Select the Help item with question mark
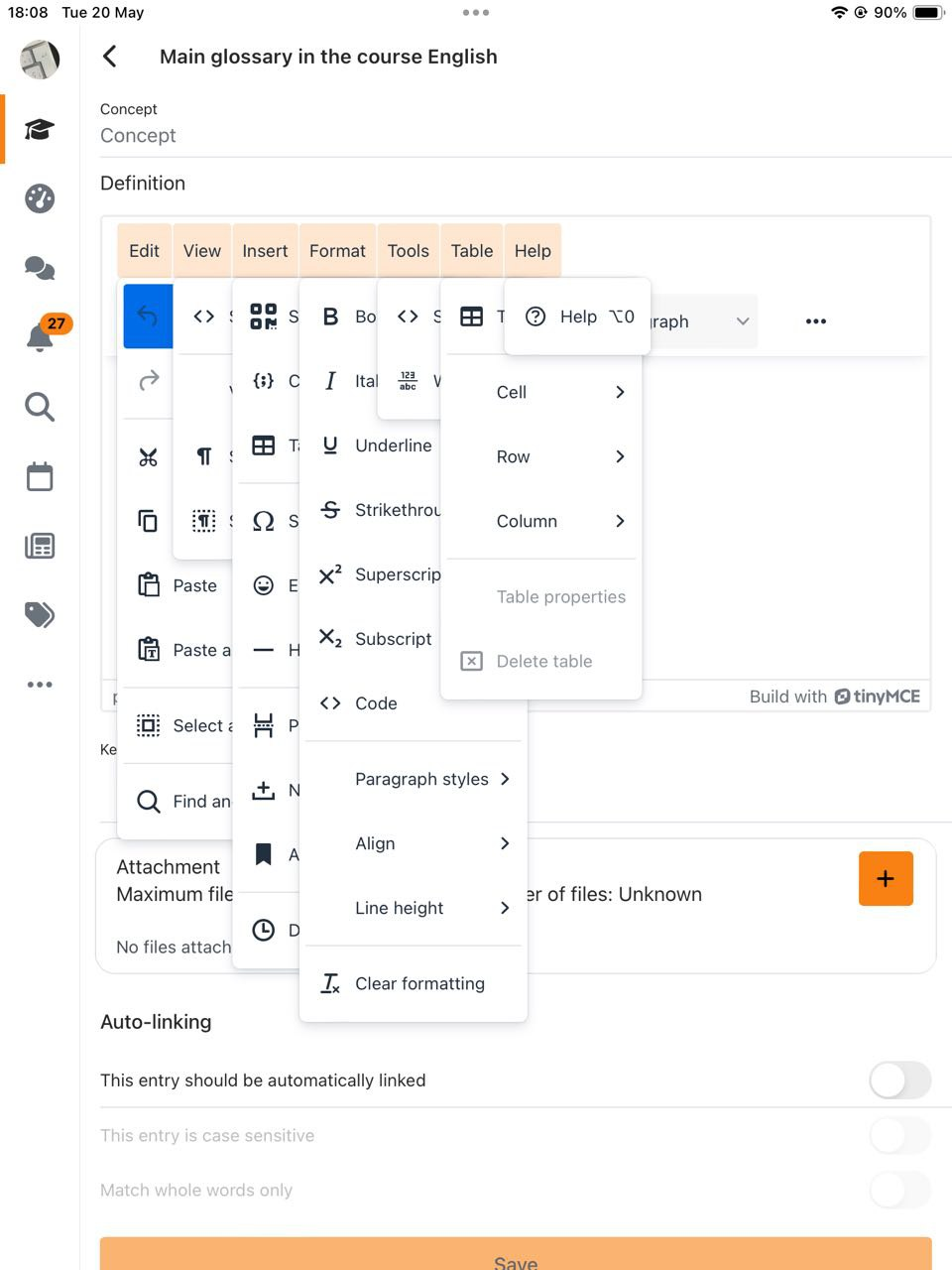Image resolution: width=952 pixels, height=1270 pixels. (x=578, y=317)
